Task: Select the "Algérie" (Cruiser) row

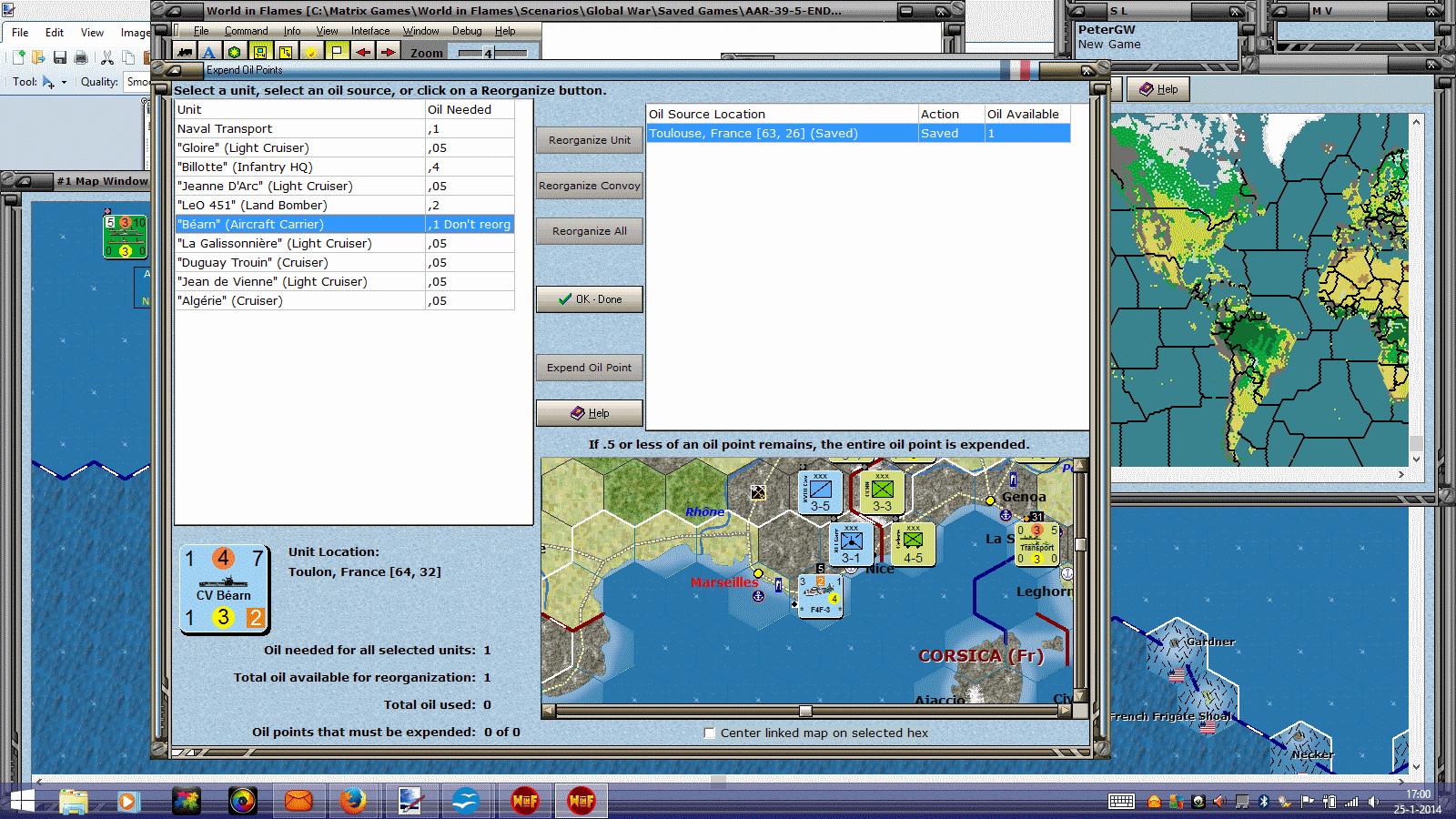Action: (x=345, y=300)
